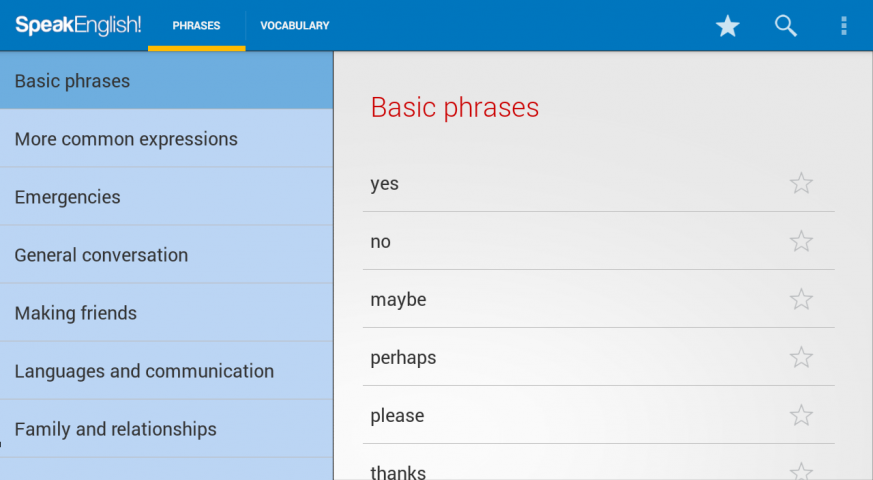Open search with the magnifier icon
The width and height of the screenshot is (873, 480).
pos(786,26)
